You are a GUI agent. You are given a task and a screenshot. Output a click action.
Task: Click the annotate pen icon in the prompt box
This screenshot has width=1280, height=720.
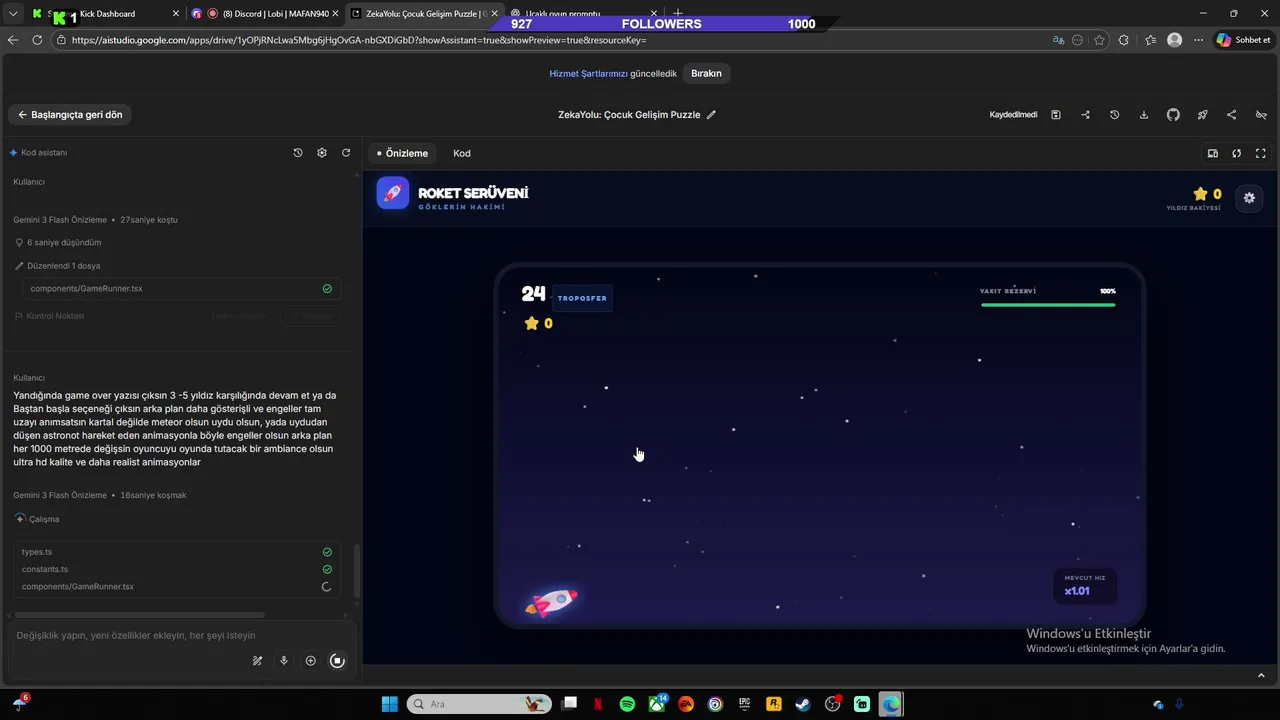257,661
